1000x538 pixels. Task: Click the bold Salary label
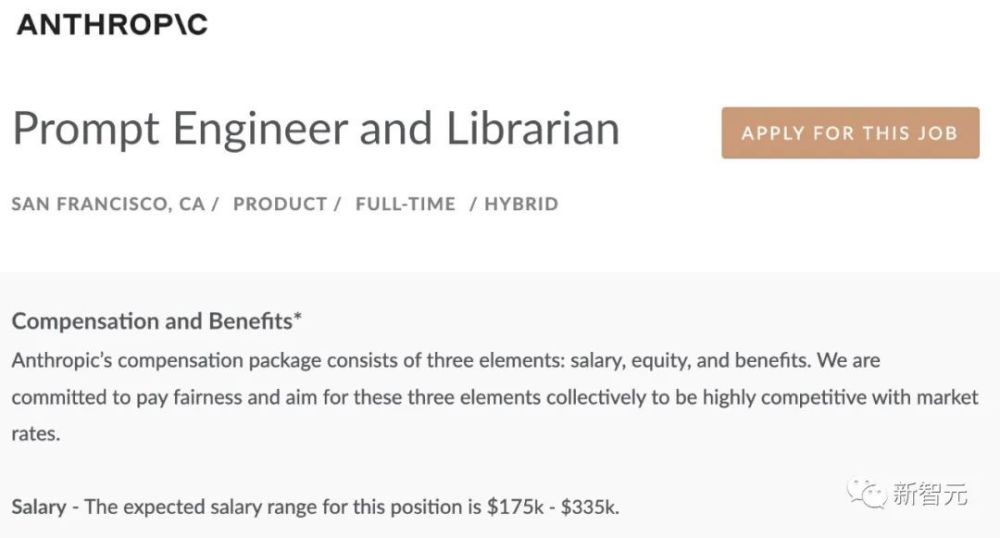point(39,507)
